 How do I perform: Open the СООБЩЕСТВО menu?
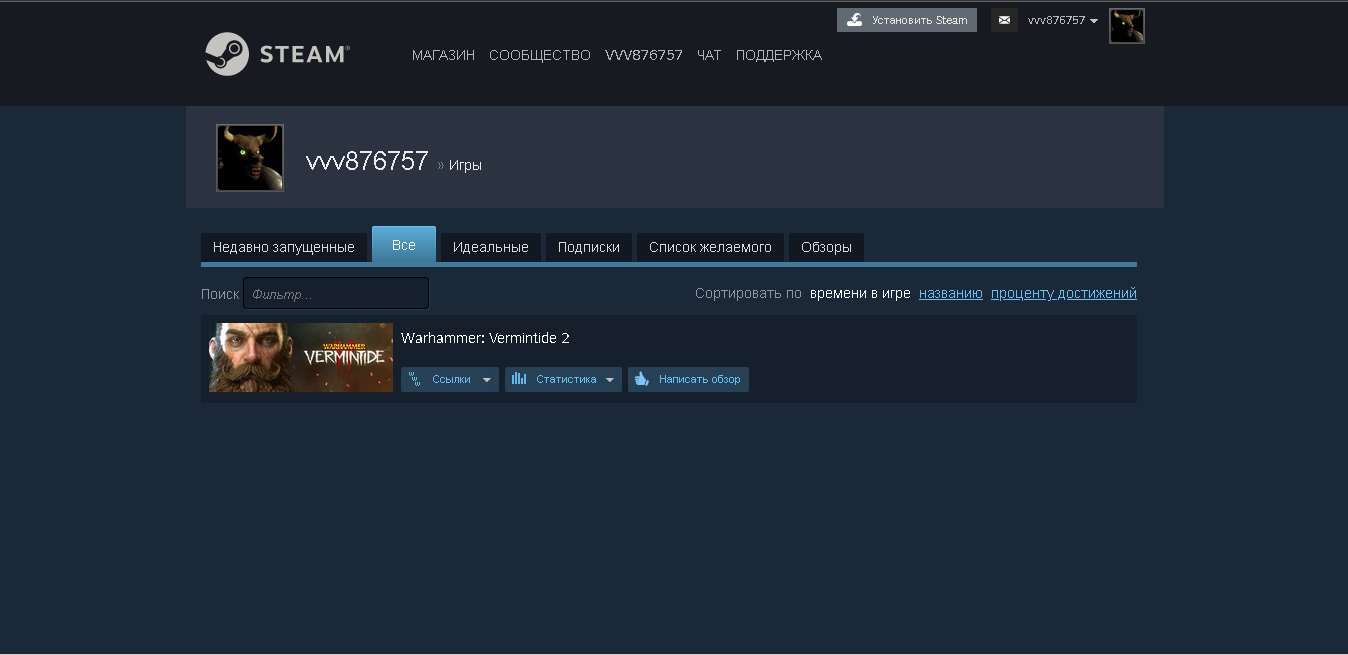pos(540,55)
